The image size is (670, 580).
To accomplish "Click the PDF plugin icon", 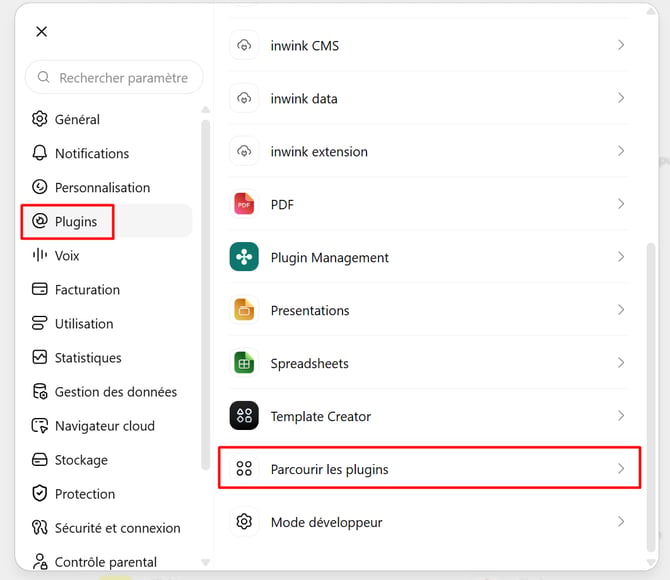I will click(x=244, y=204).
